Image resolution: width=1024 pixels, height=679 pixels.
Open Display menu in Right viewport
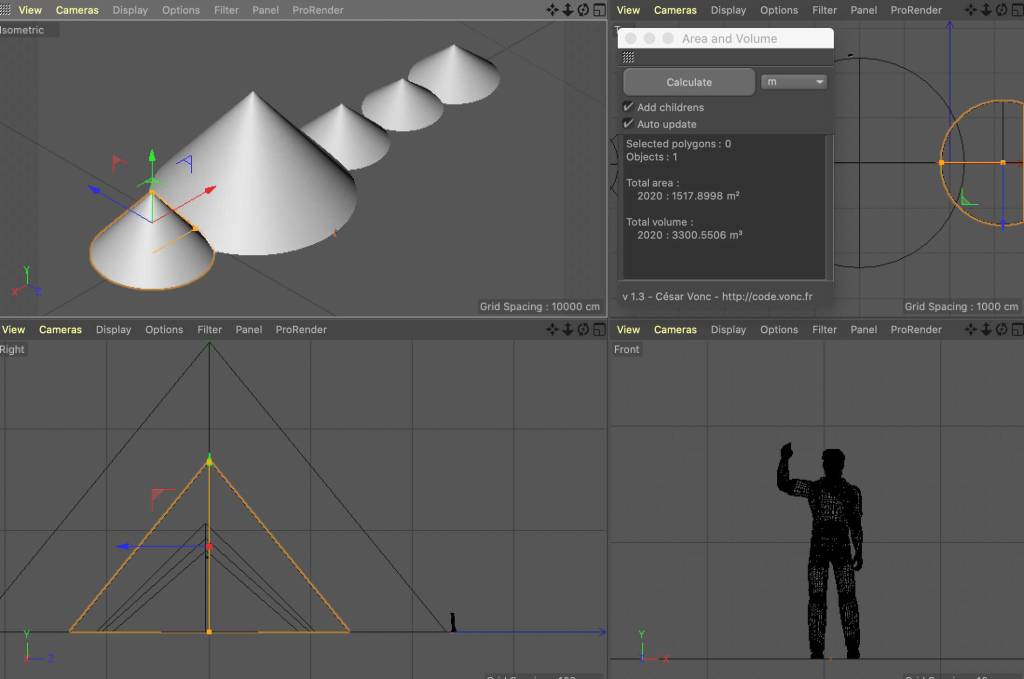pos(113,330)
